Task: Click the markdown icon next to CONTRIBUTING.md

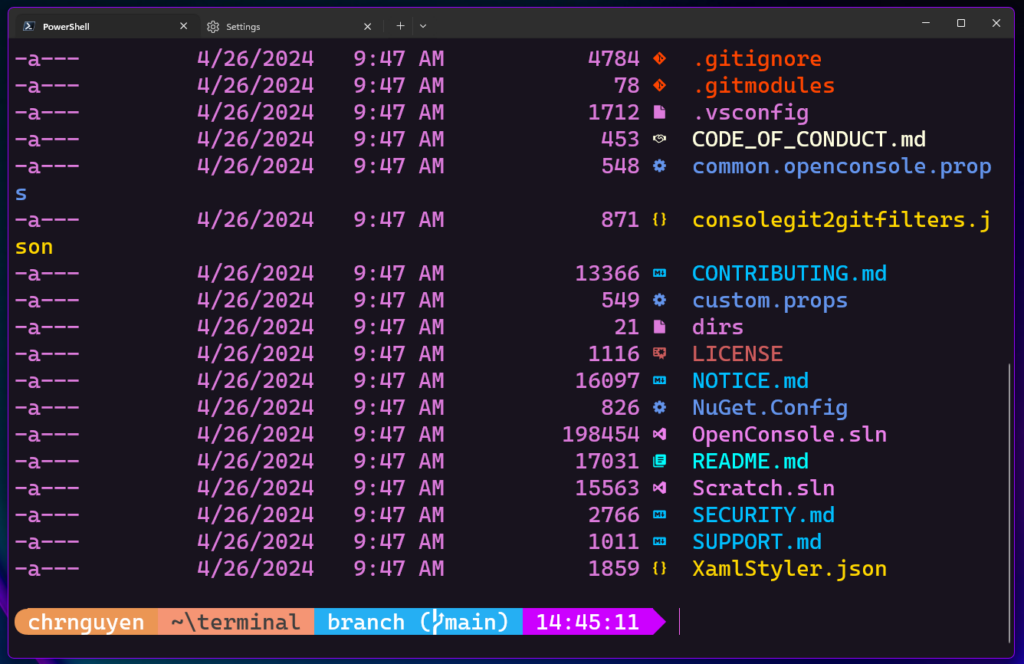Action: pyautogui.click(x=660, y=272)
